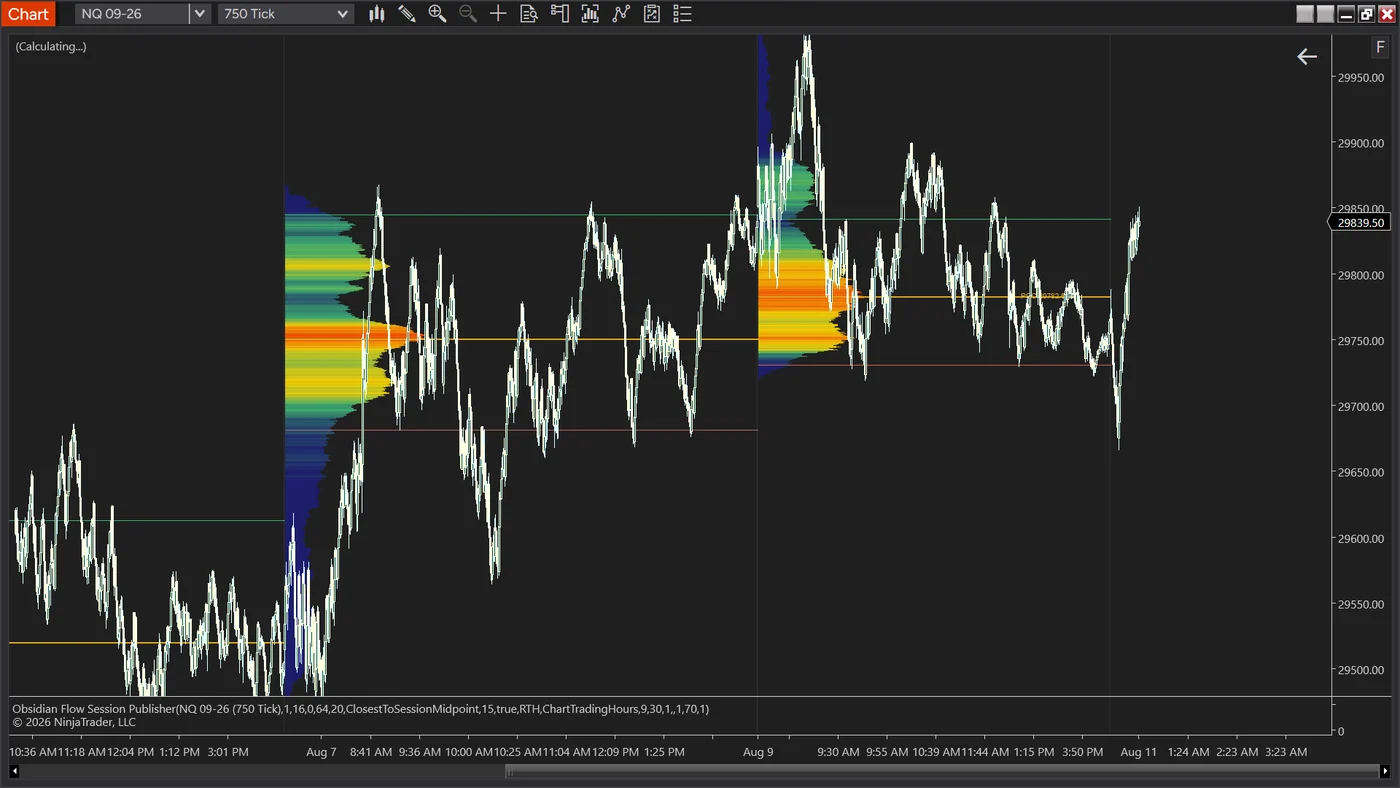The height and width of the screenshot is (788, 1400).
Task: Click the F fixed-scale button on price axis
Action: (x=1380, y=48)
